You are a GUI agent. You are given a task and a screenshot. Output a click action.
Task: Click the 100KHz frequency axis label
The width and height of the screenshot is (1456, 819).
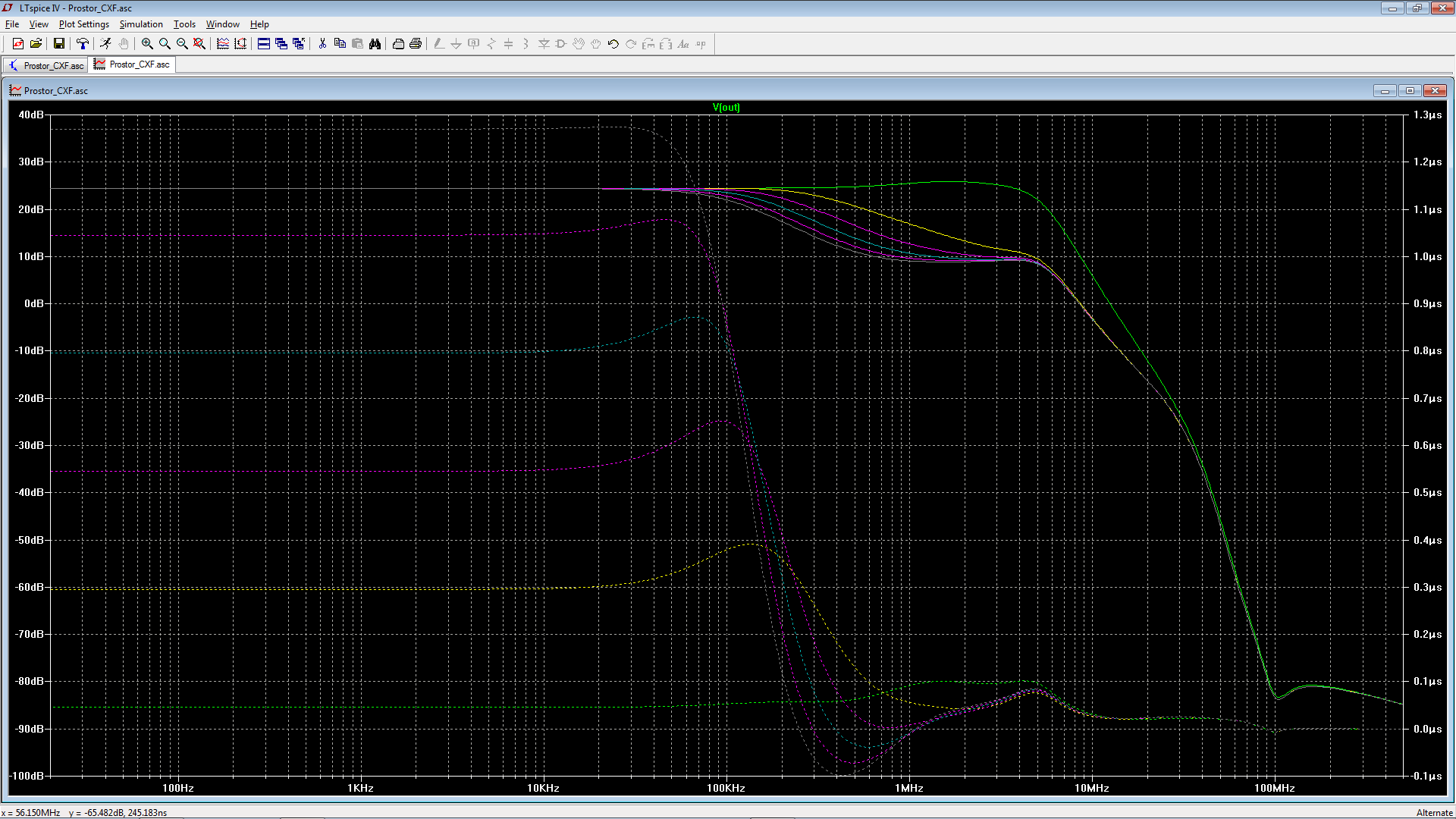click(726, 788)
